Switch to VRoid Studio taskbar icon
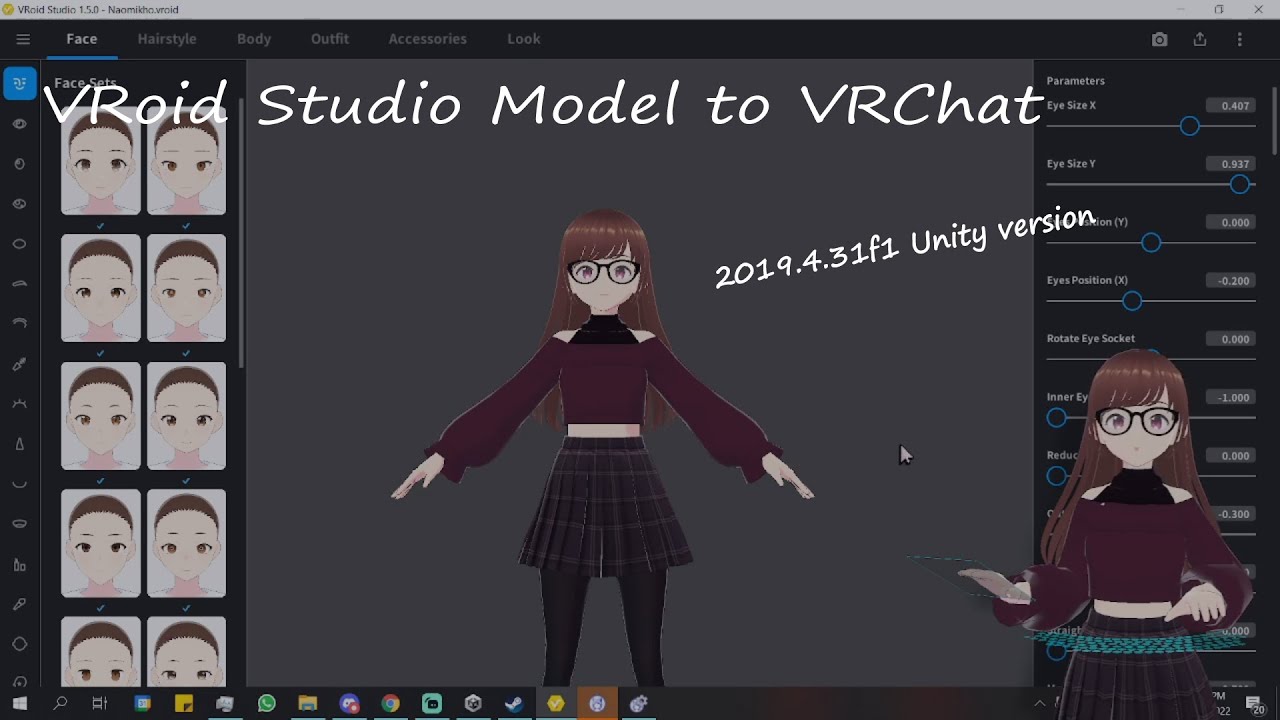This screenshot has width=1280, height=720. [x=556, y=704]
